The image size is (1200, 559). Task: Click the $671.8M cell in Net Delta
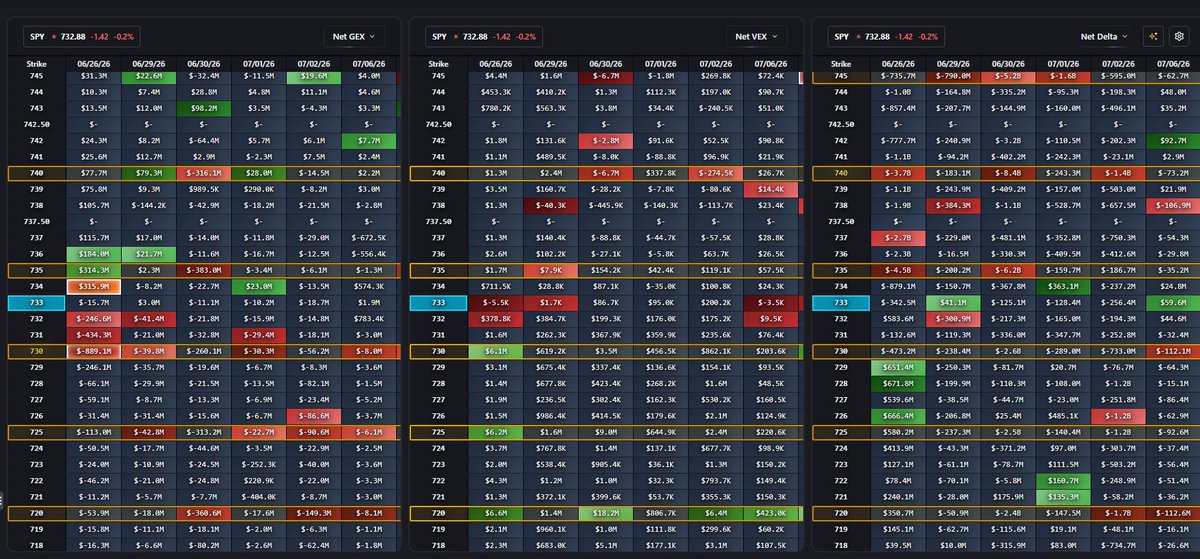click(898, 383)
